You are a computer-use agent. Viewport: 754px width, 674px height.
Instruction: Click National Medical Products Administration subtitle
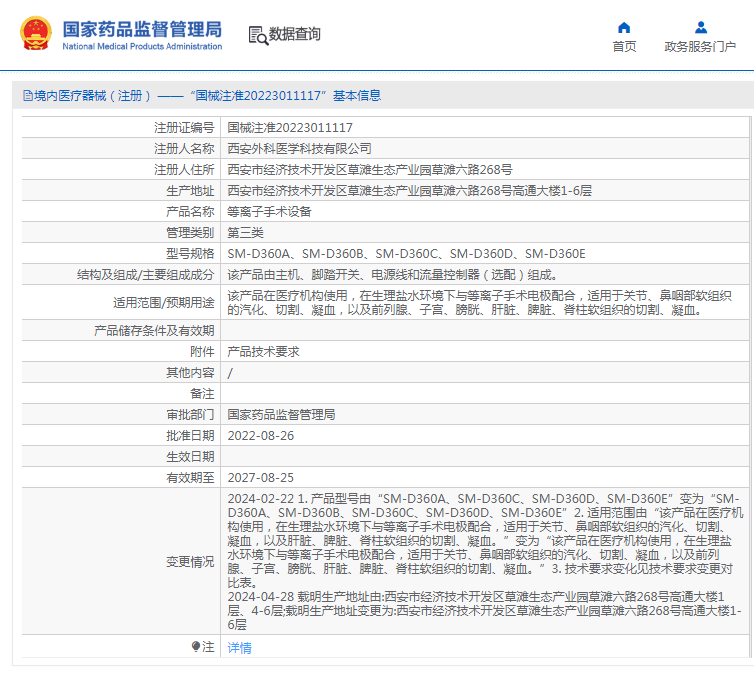coord(142,46)
